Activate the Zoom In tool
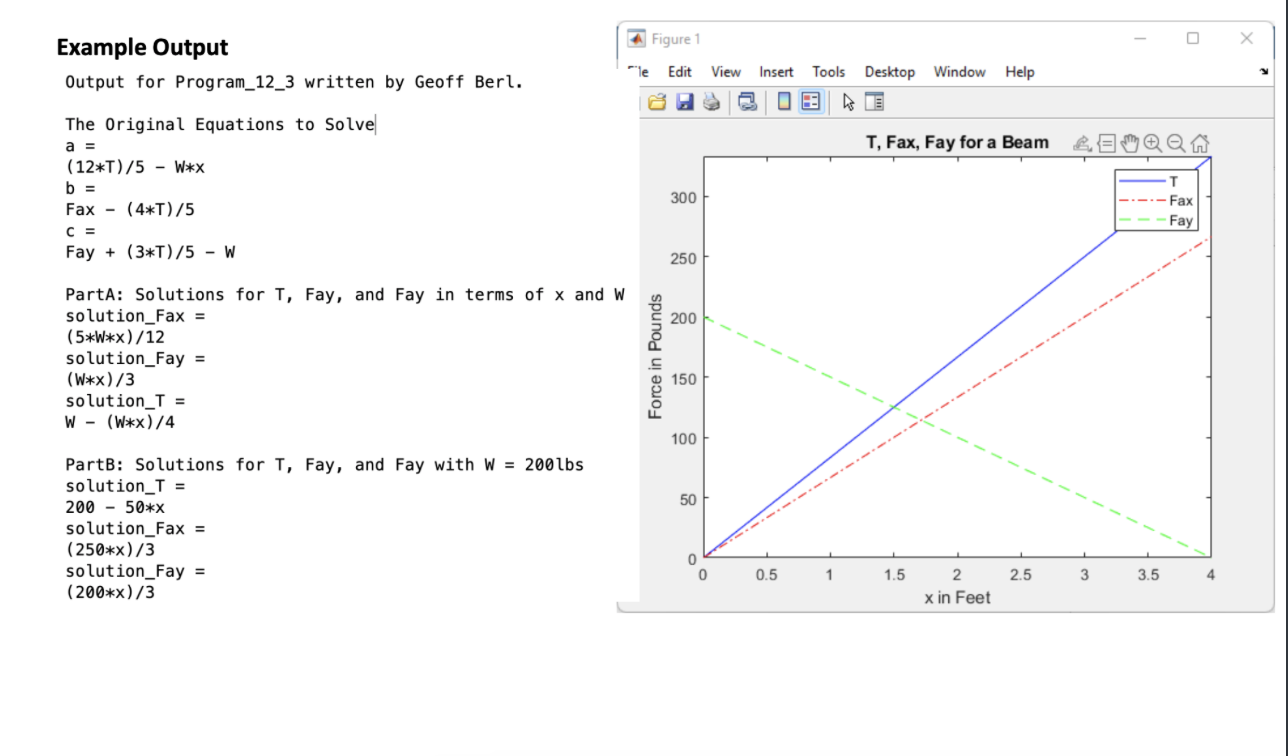This screenshot has height=756, width=1288. (x=1152, y=144)
